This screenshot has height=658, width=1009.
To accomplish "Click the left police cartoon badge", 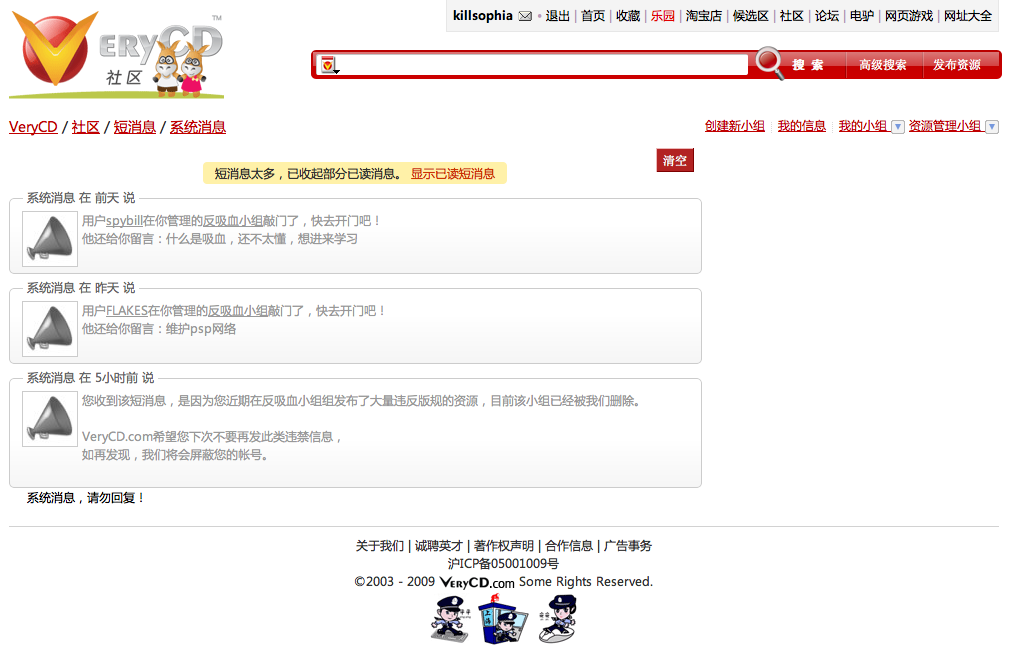I will pos(451,618).
